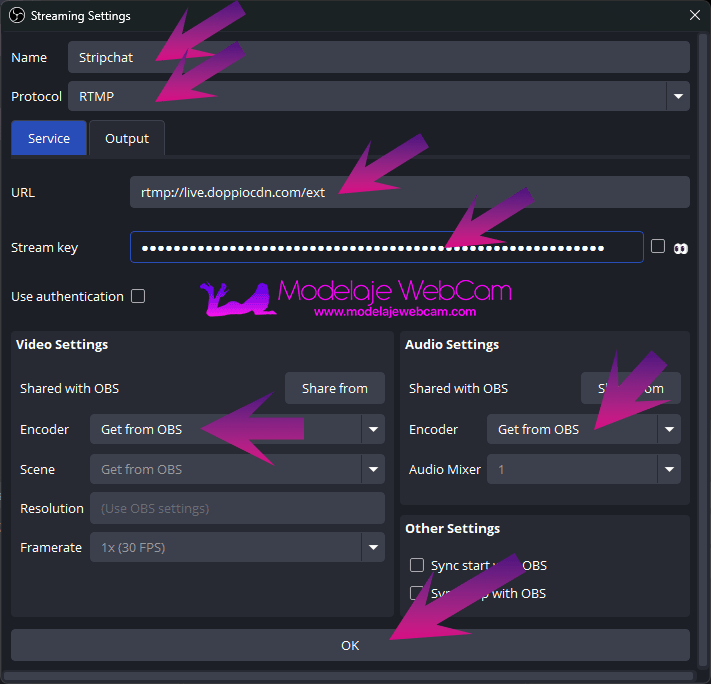Enable Sync start with OBS checkbox

click(x=417, y=565)
